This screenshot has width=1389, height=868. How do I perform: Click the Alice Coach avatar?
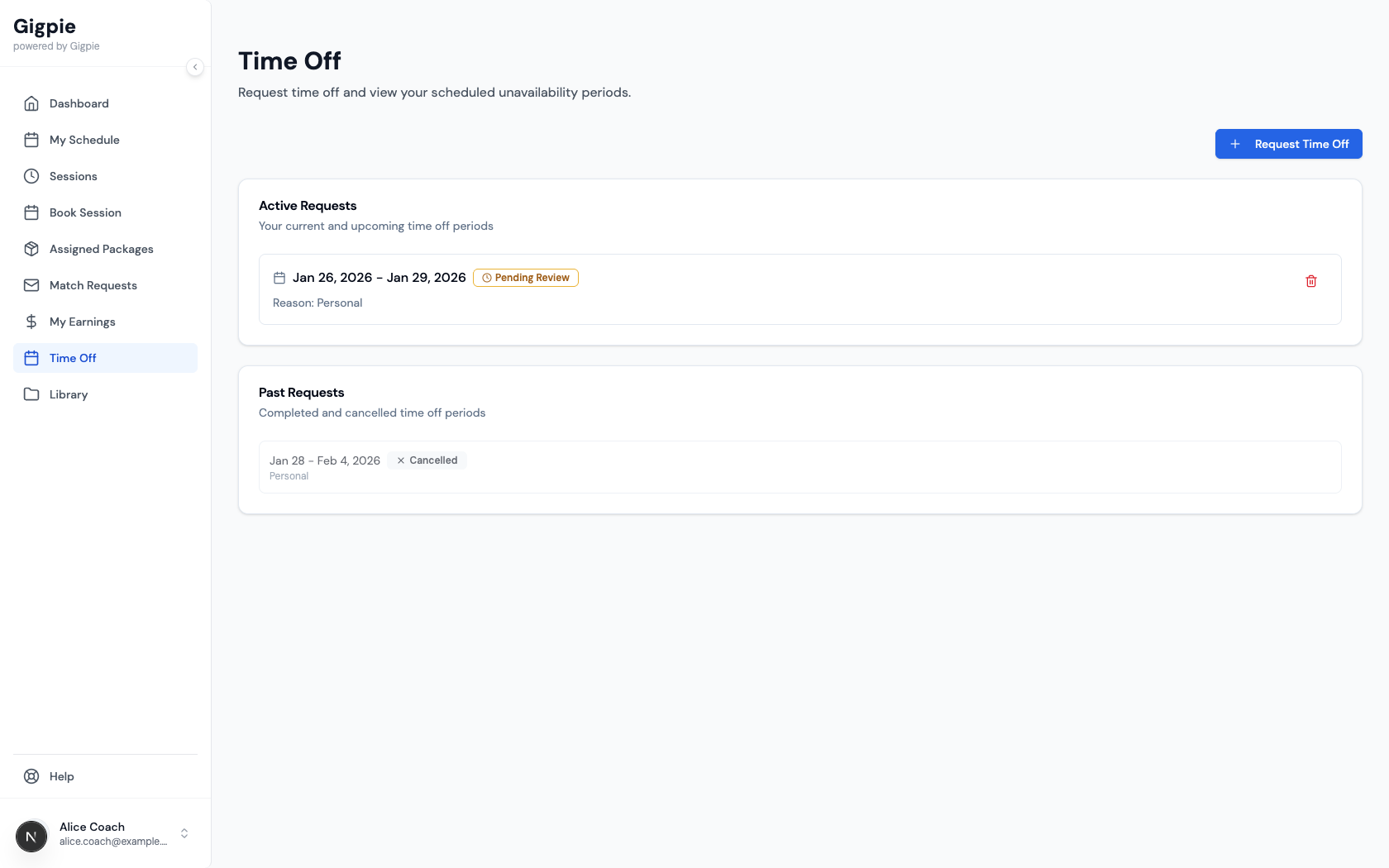(x=31, y=837)
